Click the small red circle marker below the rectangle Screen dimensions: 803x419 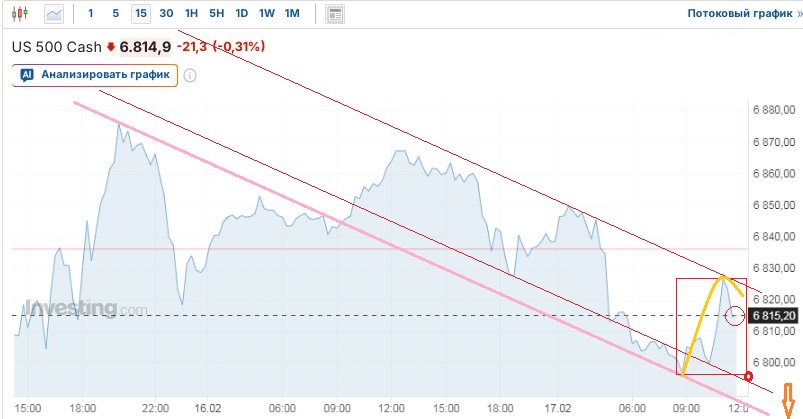pos(749,377)
